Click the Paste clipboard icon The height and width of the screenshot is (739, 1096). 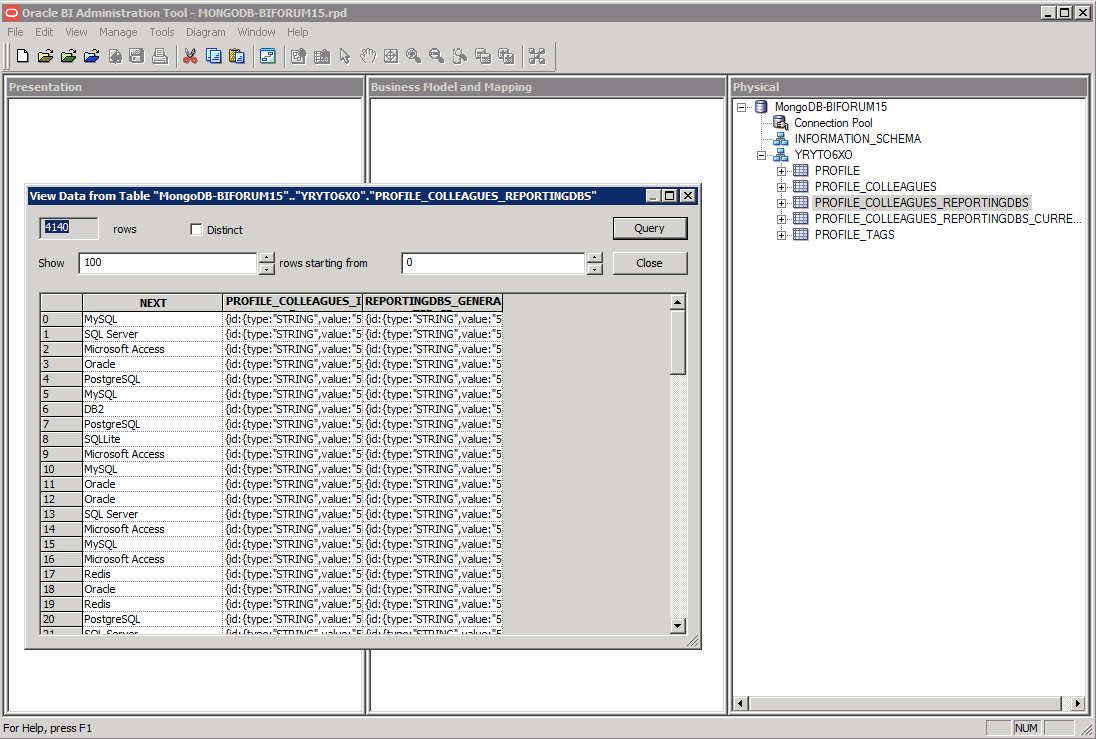[x=236, y=56]
